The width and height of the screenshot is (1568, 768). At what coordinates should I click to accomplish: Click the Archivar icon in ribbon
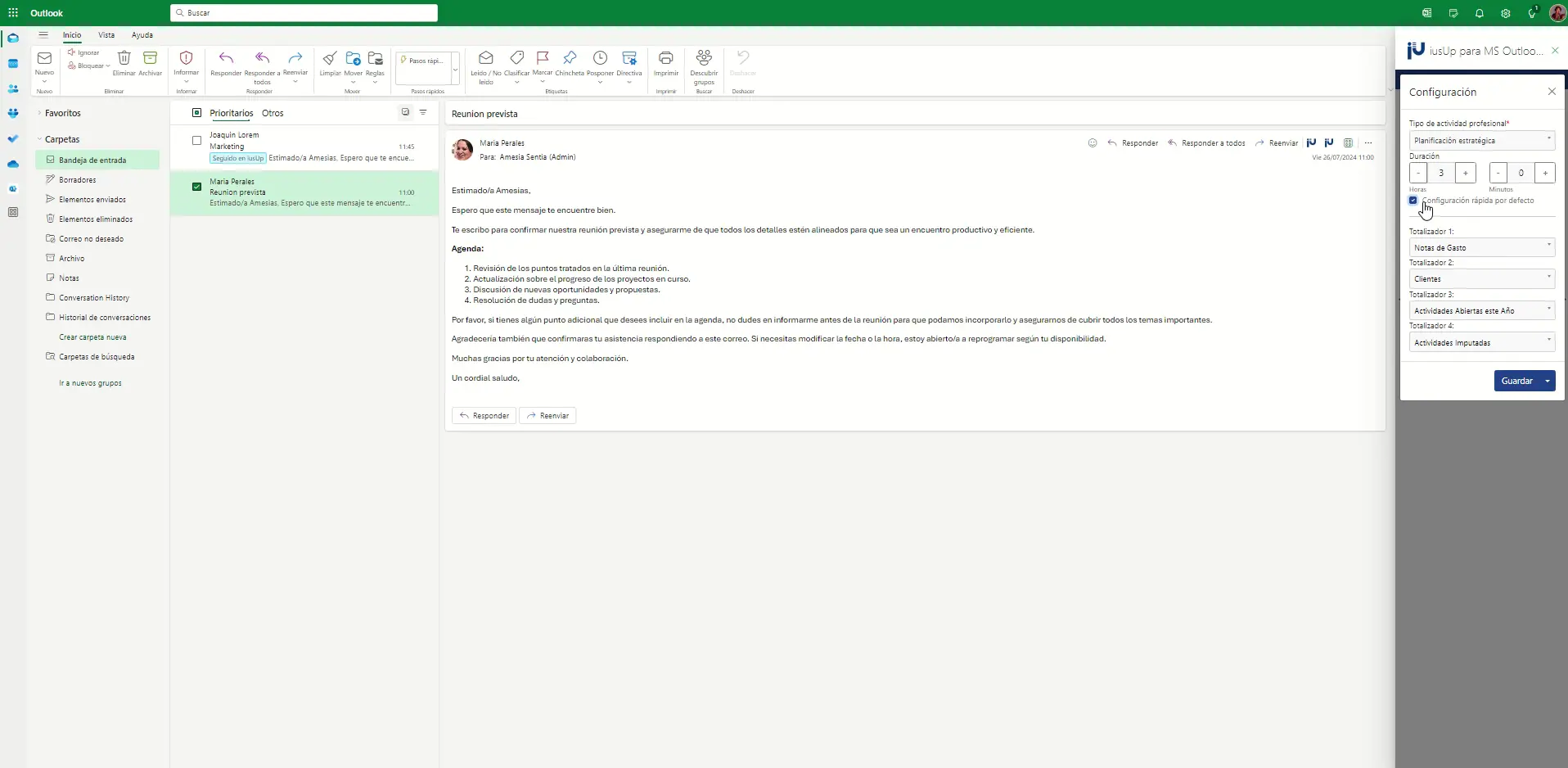[150, 59]
